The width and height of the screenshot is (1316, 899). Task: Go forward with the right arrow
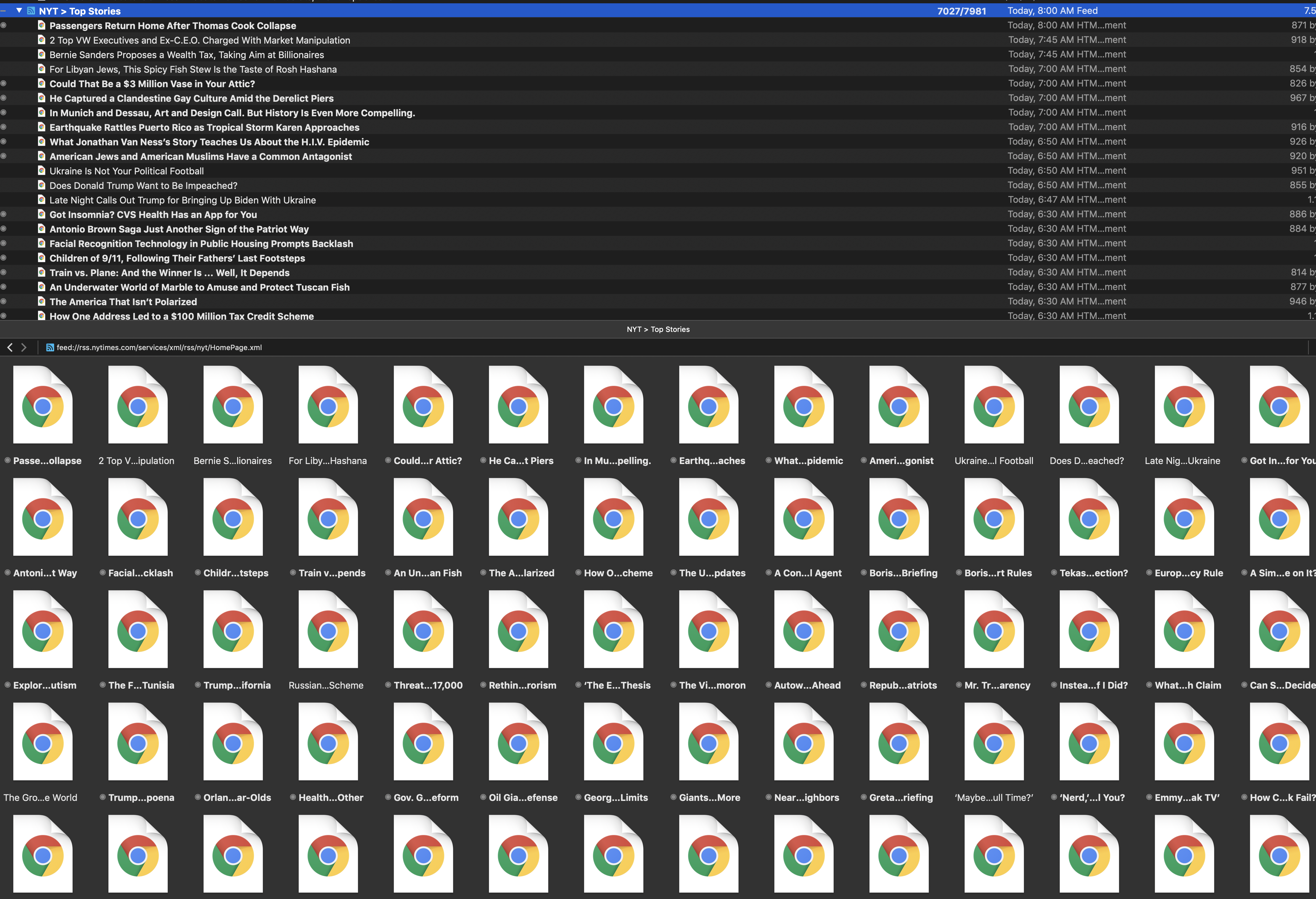pyautogui.click(x=24, y=347)
